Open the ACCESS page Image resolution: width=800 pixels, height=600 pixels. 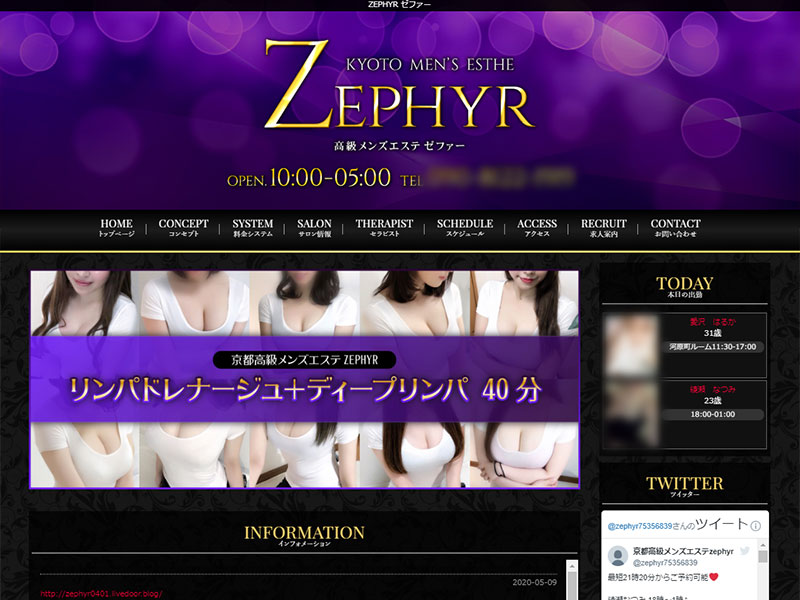point(537,228)
